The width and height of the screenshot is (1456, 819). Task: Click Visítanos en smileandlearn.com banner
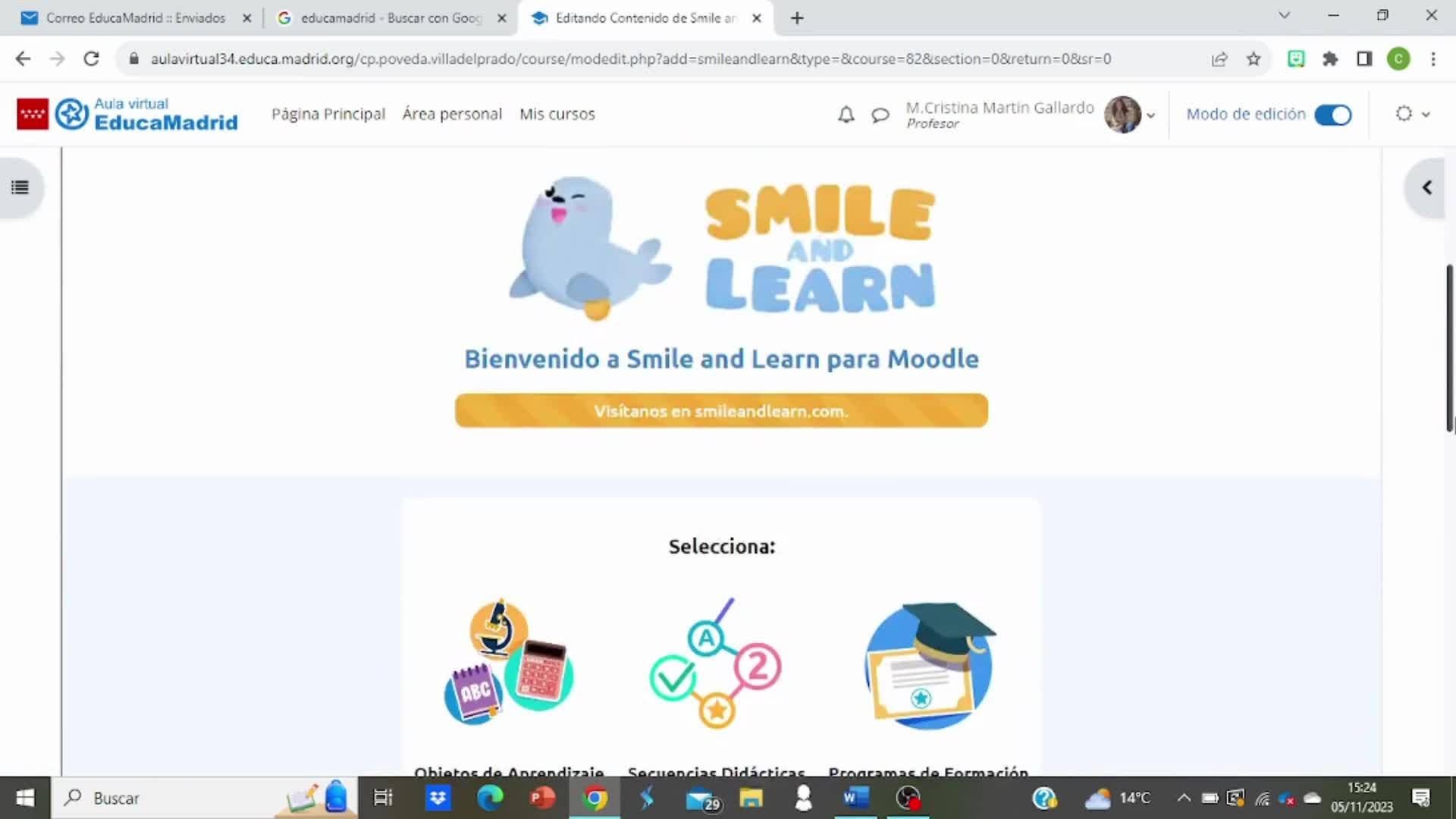pos(720,411)
